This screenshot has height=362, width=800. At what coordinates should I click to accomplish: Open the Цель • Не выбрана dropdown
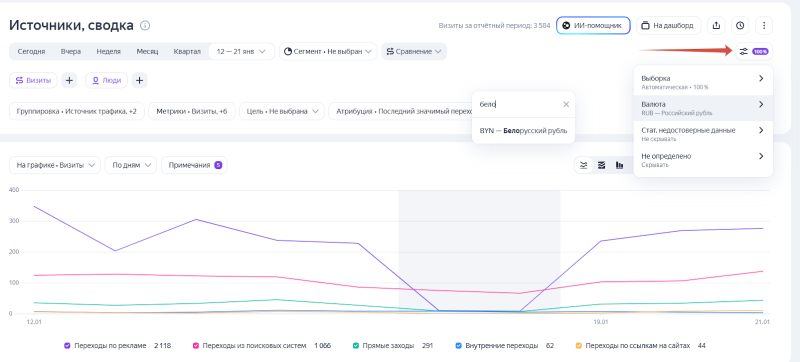coord(282,111)
